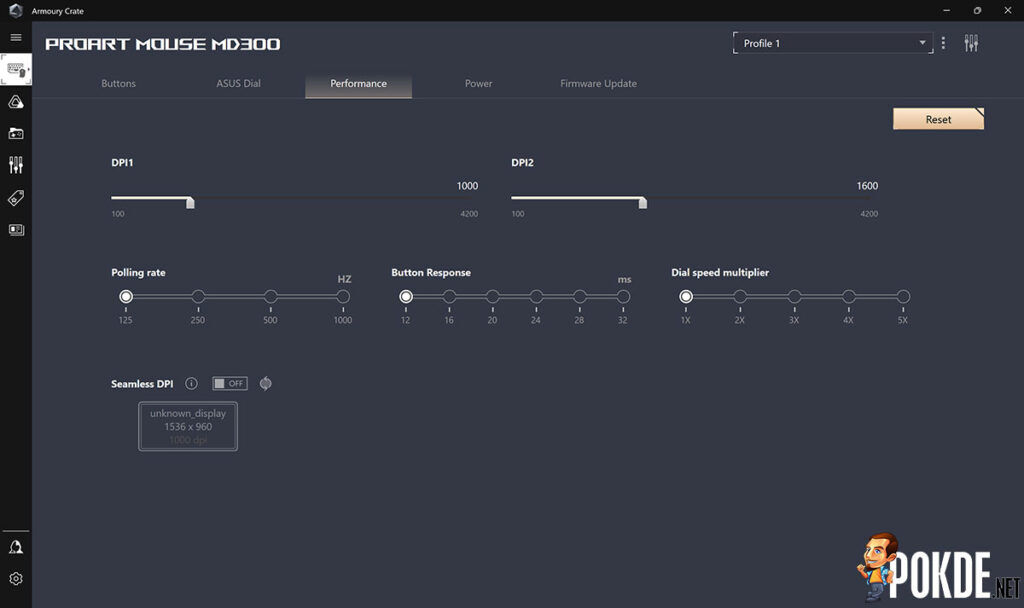Close the Armoury Crate window
The image size is (1024, 608).
1008,10
